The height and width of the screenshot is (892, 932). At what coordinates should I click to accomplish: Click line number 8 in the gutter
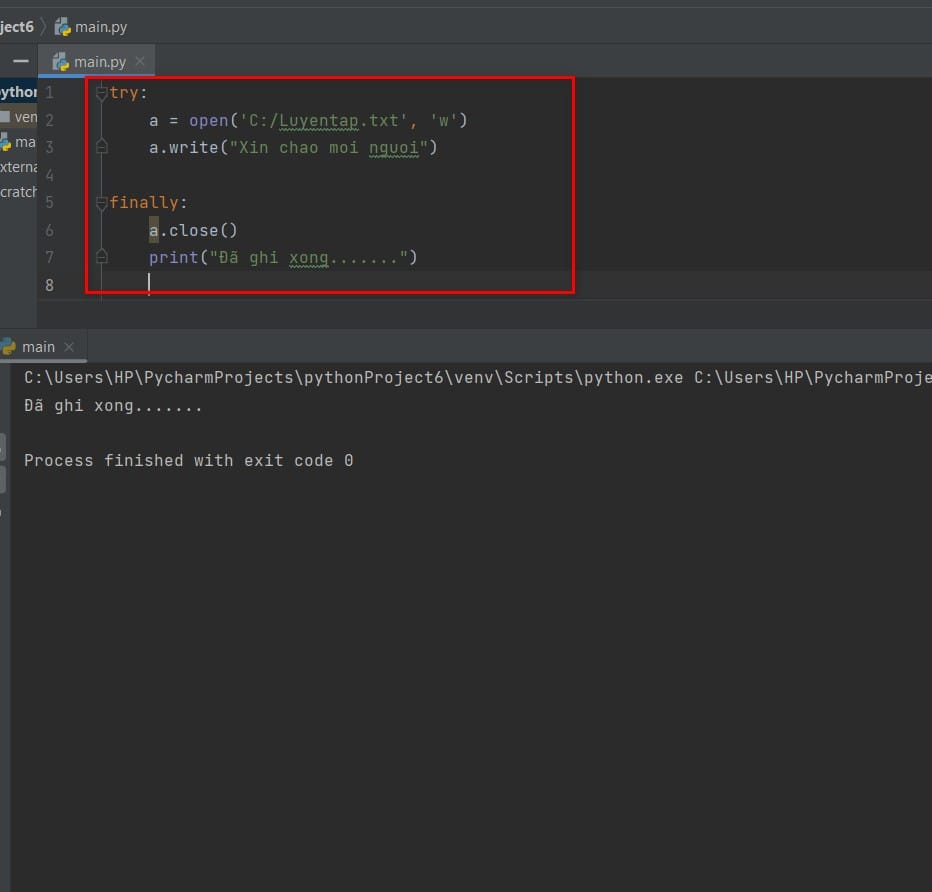49,285
